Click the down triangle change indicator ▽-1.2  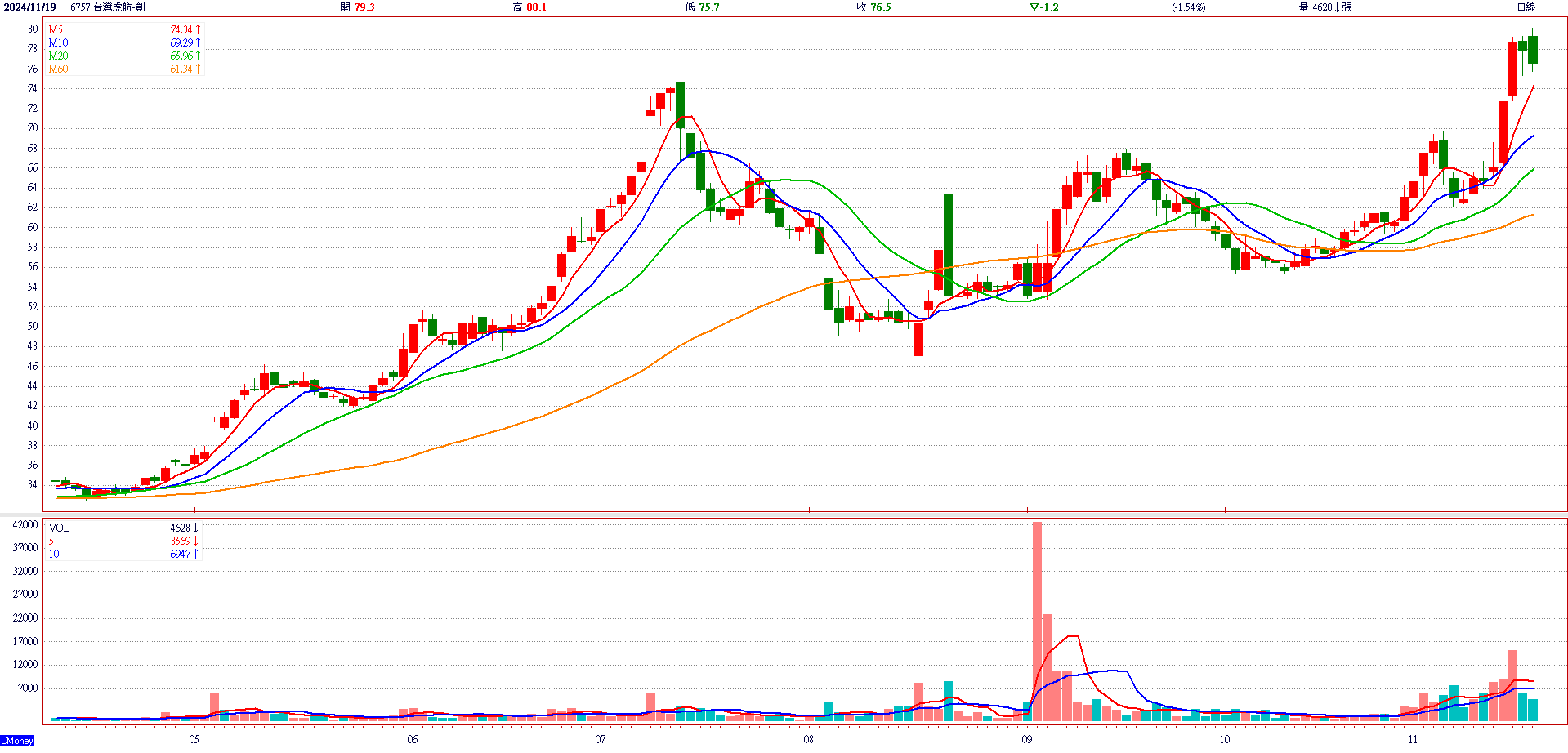coord(1043,7)
